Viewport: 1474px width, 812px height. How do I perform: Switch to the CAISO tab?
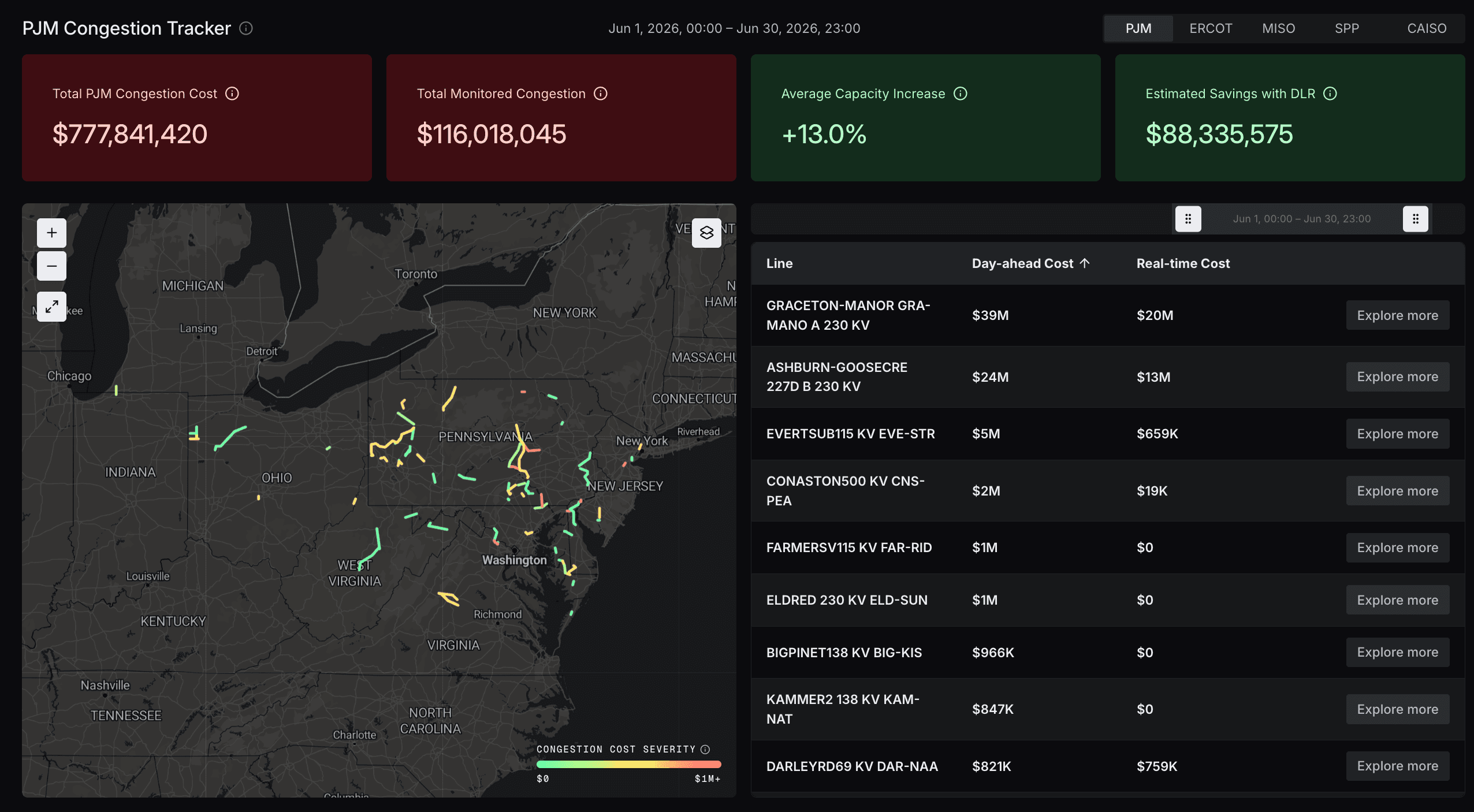click(x=1427, y=28)
